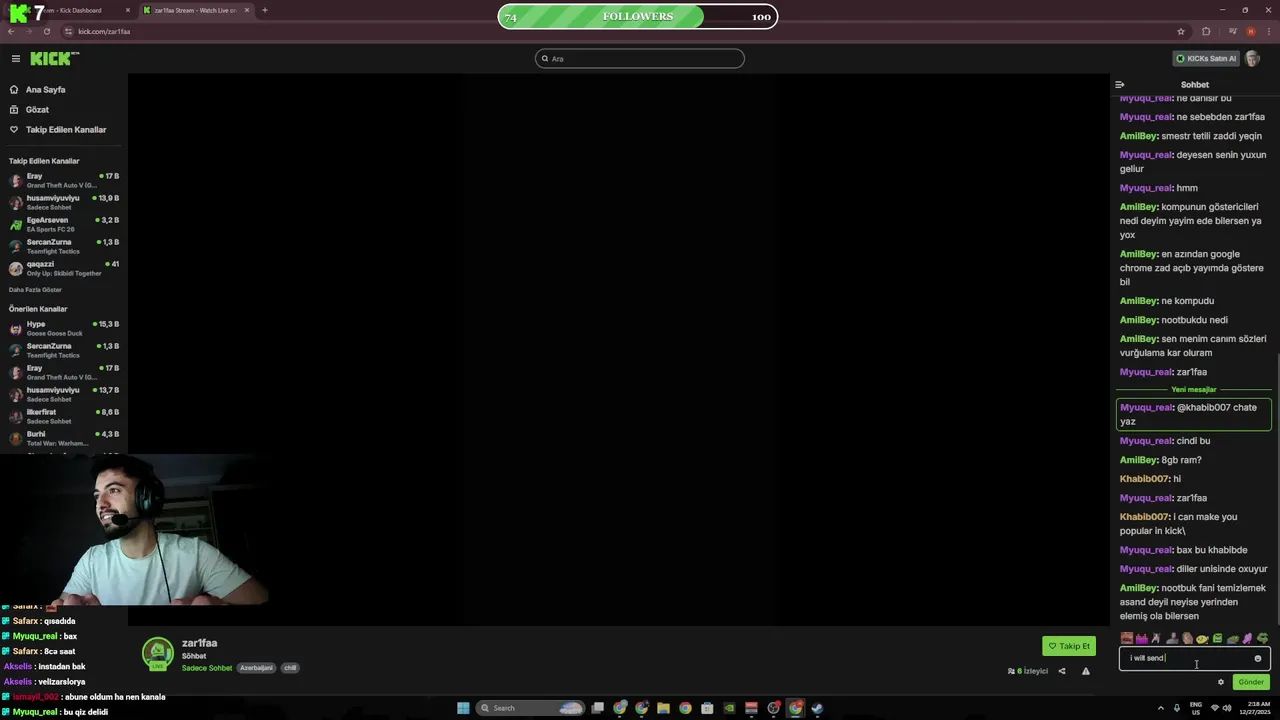Click KICKs Satın Al button
The image size is (1280, 720).
tap(1205, 59)
